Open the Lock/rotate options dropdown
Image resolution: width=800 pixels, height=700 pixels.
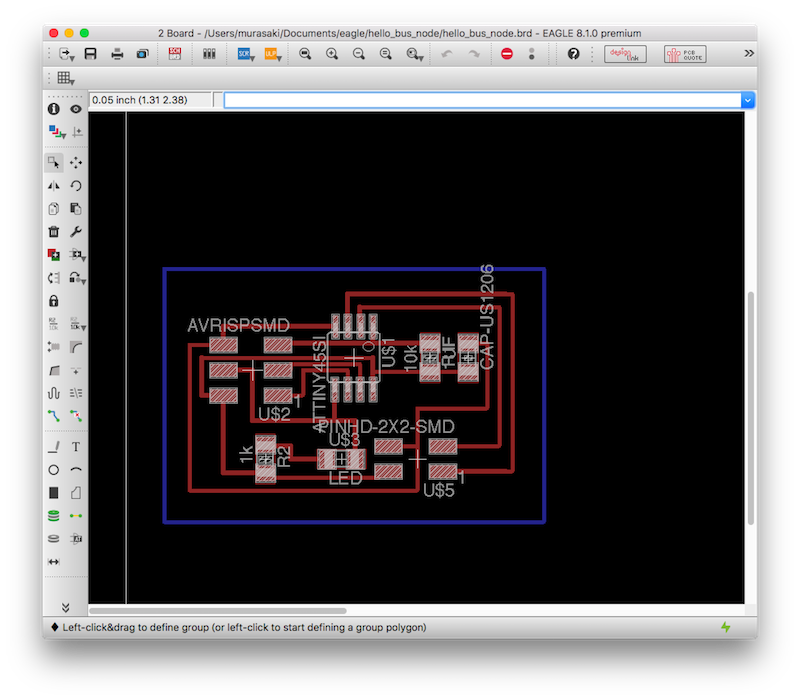78,278
